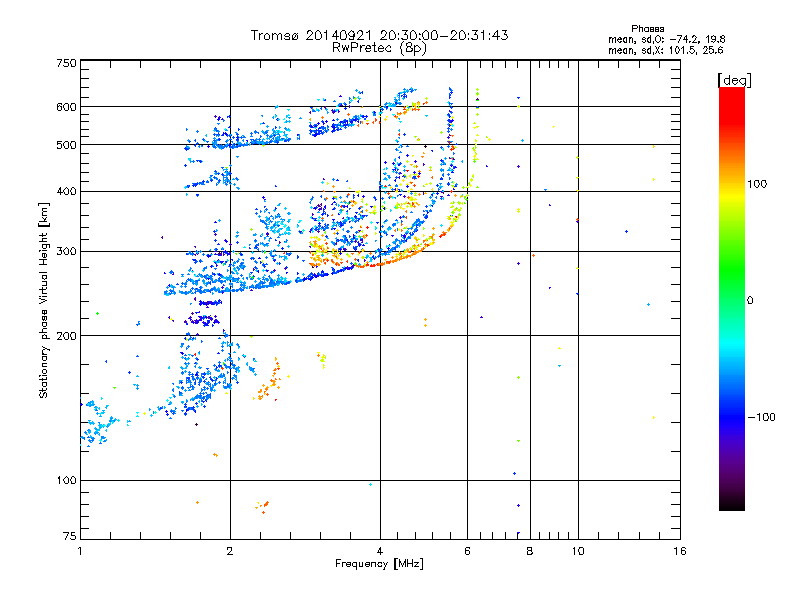Select the 'mean, sd,X: 101.5, 25.6' line
The height and width of the screenshot is (600, 800).
(x=665, y=50)
